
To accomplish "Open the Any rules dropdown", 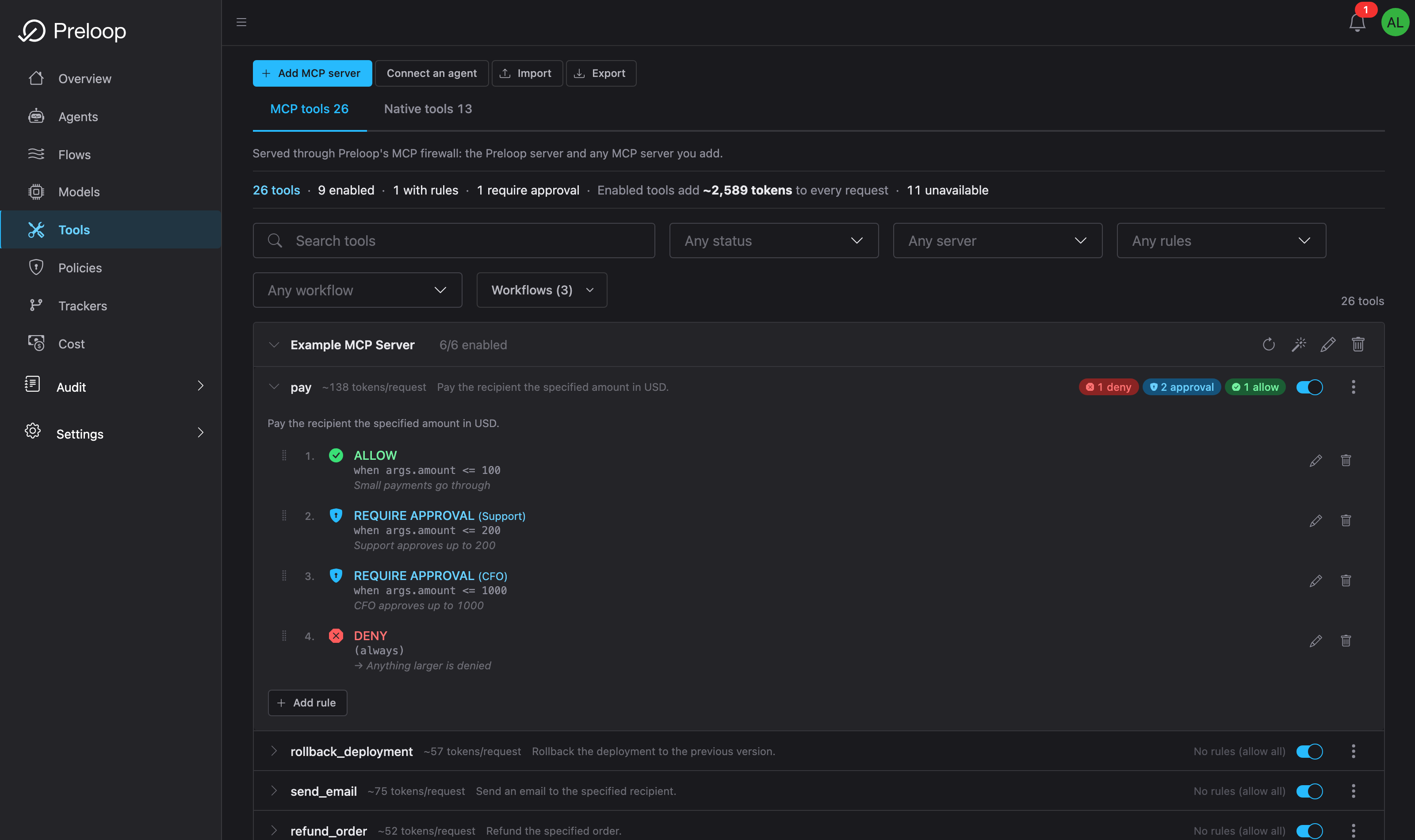I will pos(1221,241).
